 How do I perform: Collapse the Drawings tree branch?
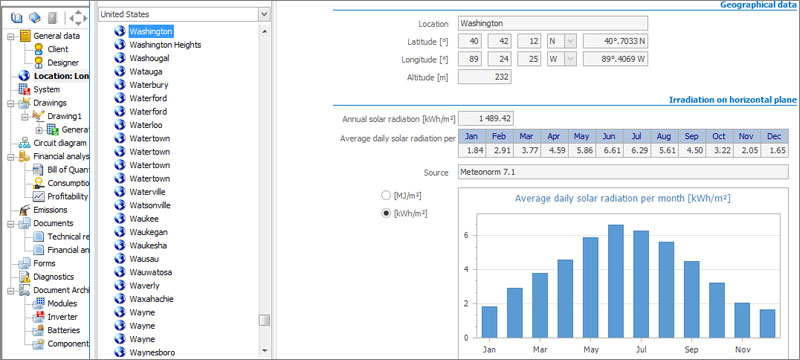click(12, 103)
